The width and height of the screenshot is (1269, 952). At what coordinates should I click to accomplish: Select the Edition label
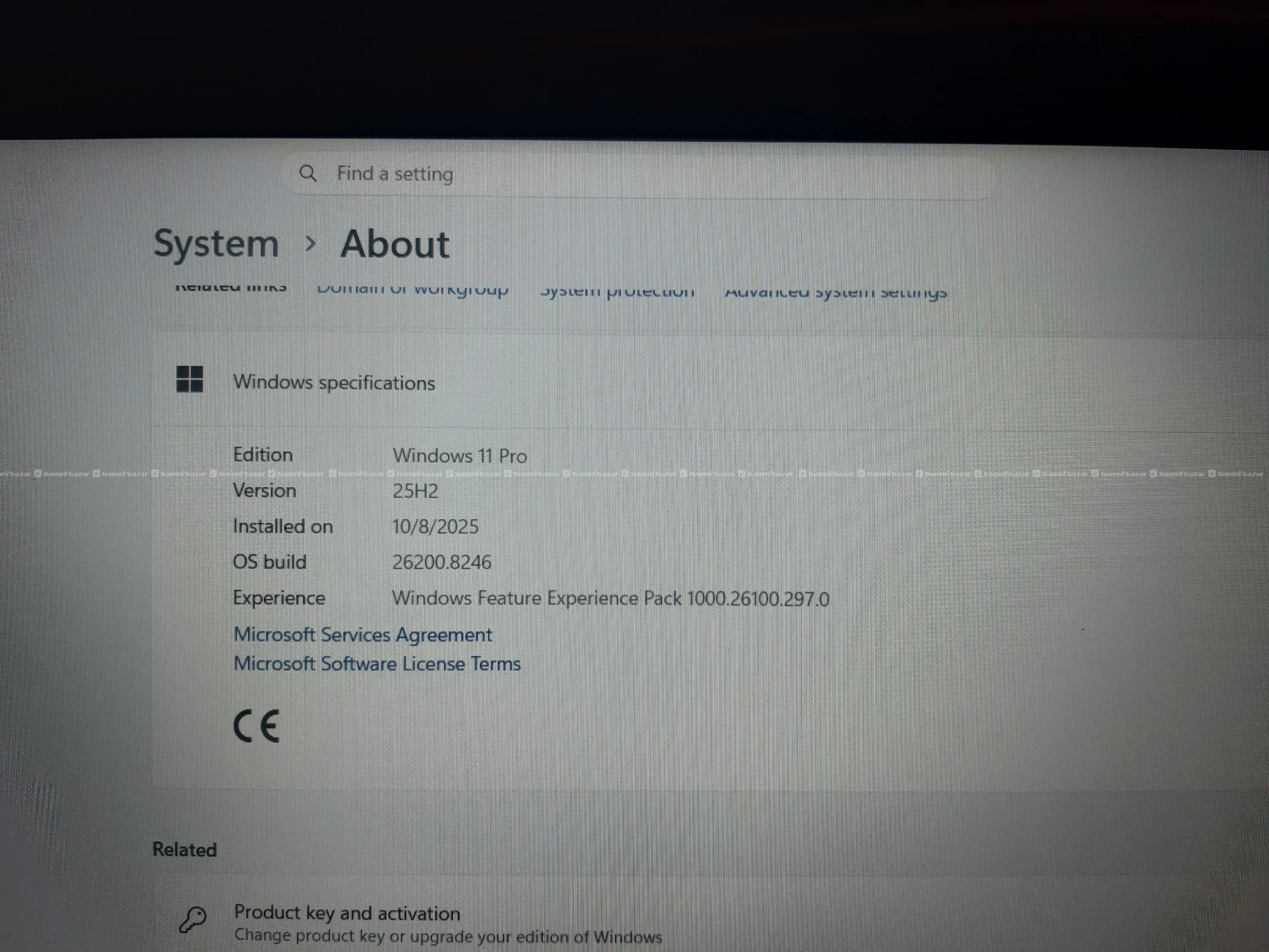coord(263,455)
